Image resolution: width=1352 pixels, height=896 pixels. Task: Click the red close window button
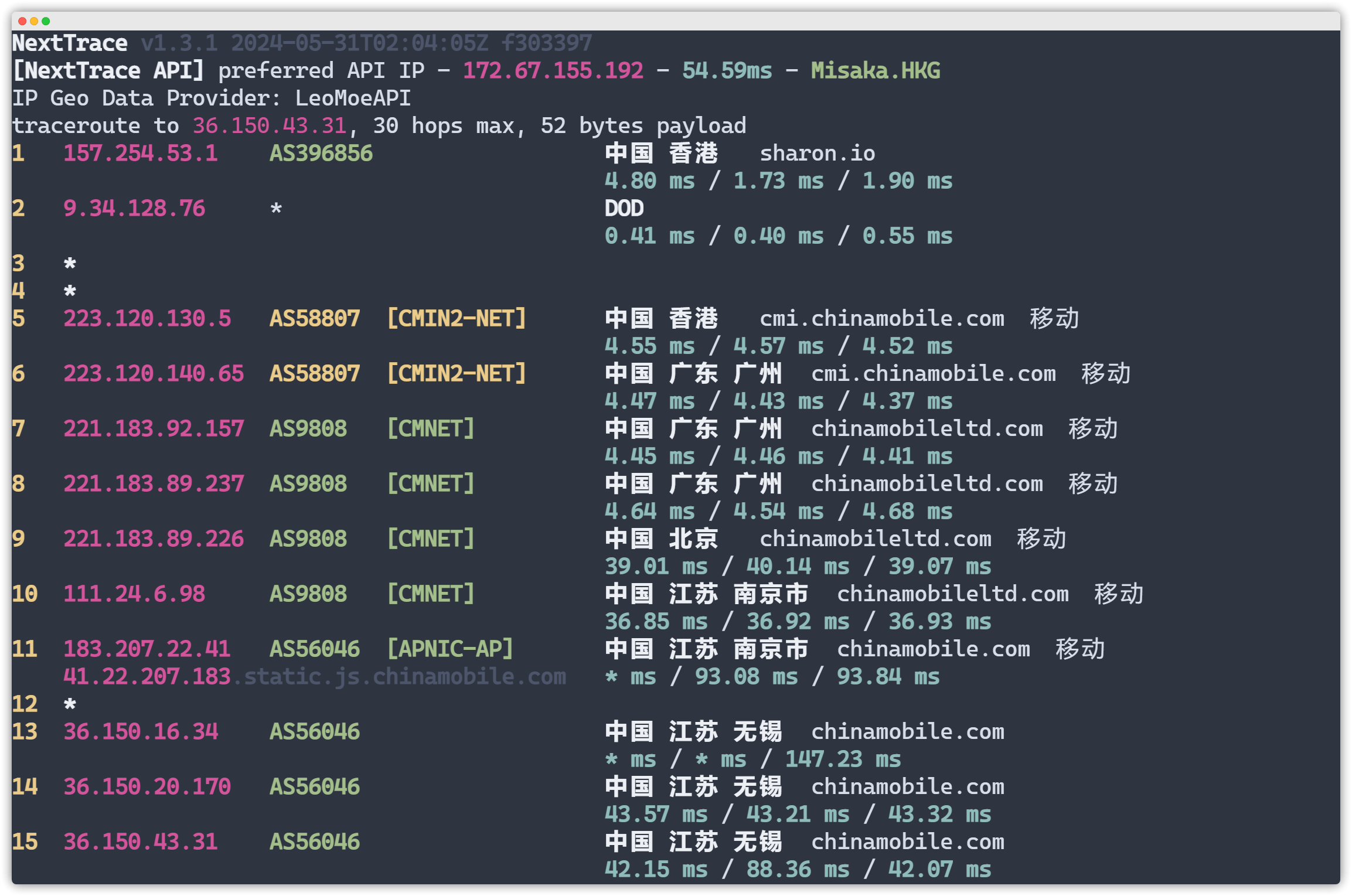[x=22, y=21]
